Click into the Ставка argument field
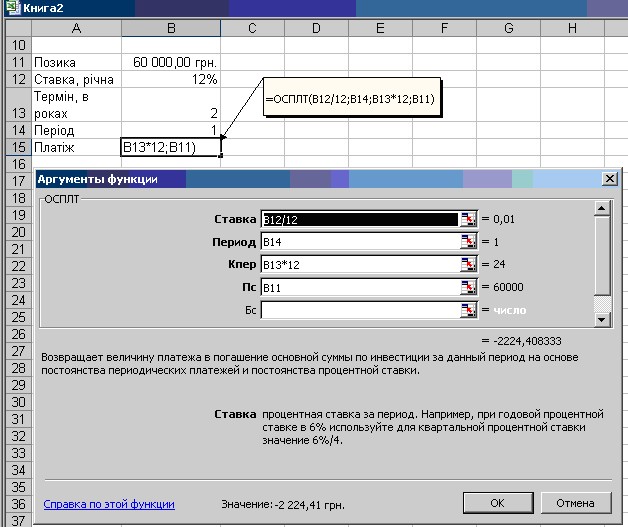Image resolution: width=628 pixels, height=527 pixels. pyautogui.click(x=360, y=219)
